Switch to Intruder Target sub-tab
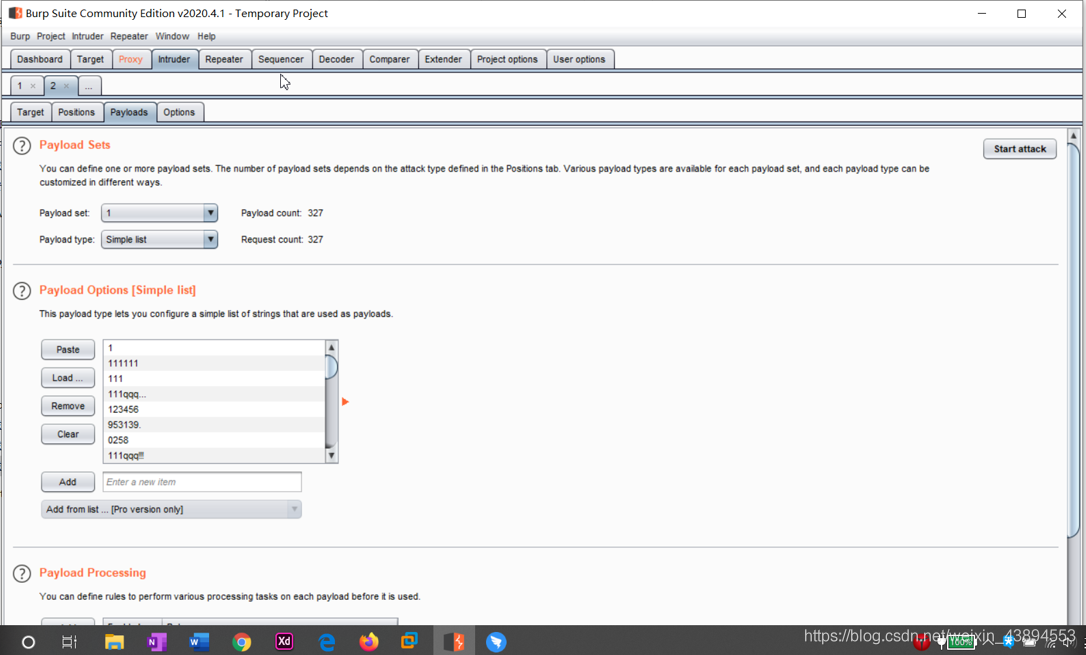 point(30,112)
